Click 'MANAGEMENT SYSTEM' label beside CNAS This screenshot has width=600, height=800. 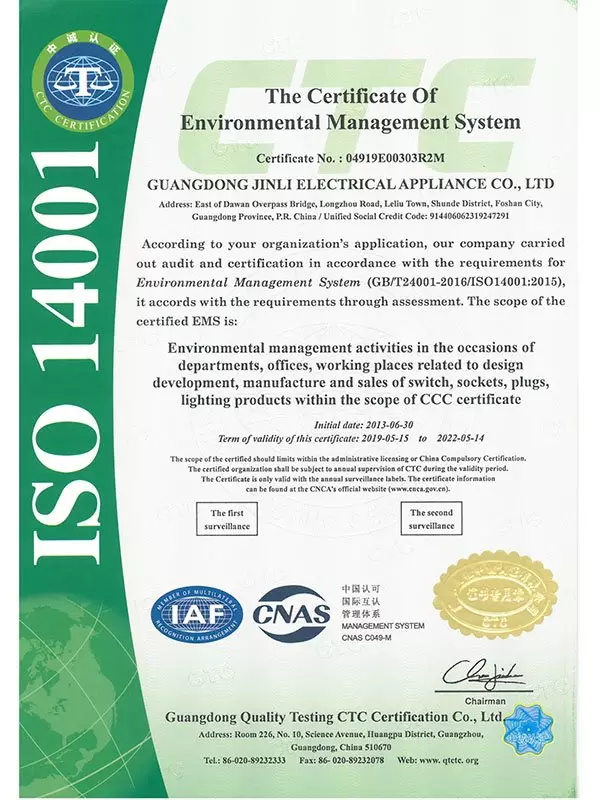pos(383,626)
